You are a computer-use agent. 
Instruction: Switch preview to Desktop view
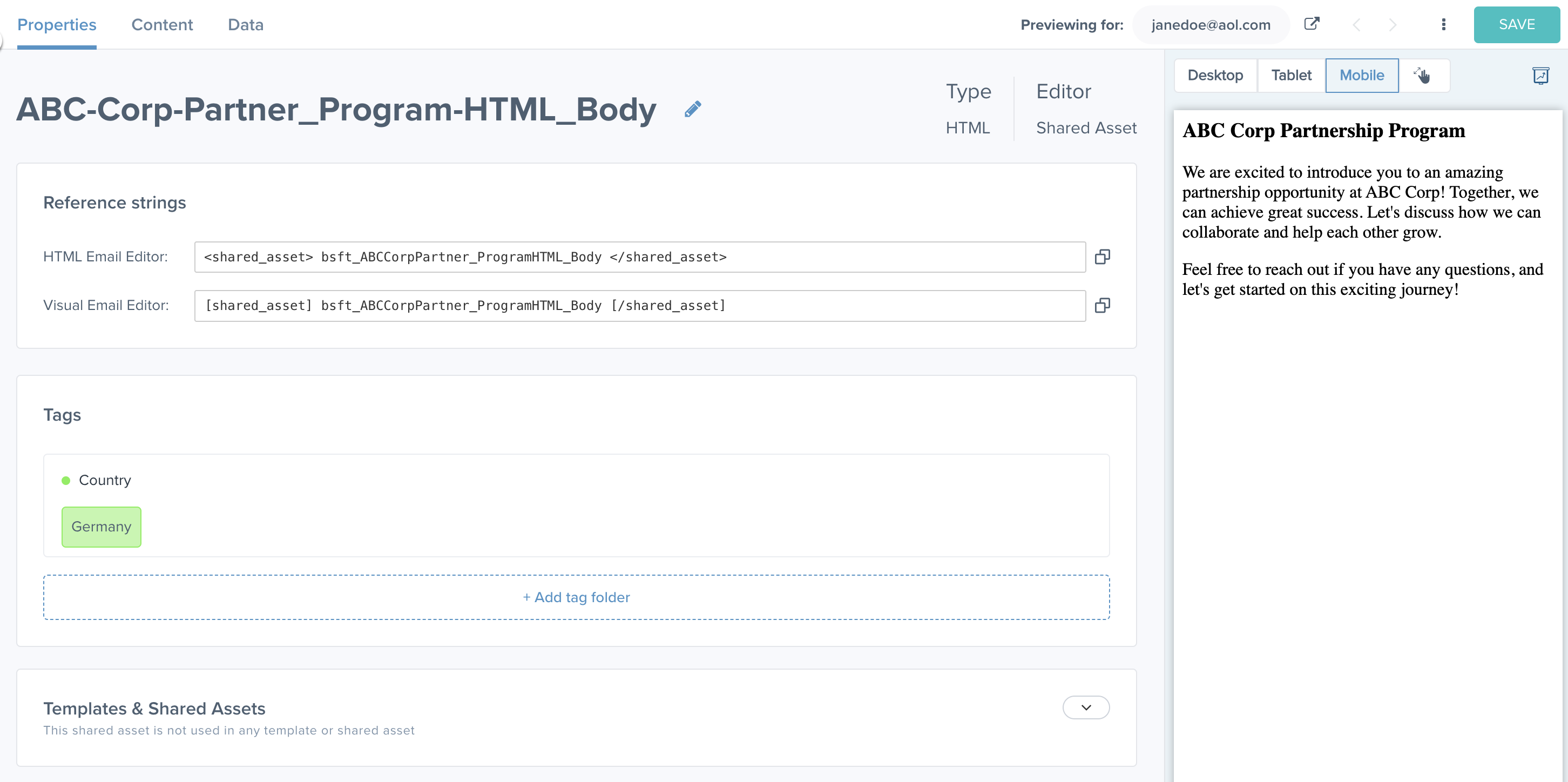click(1215, 75)
